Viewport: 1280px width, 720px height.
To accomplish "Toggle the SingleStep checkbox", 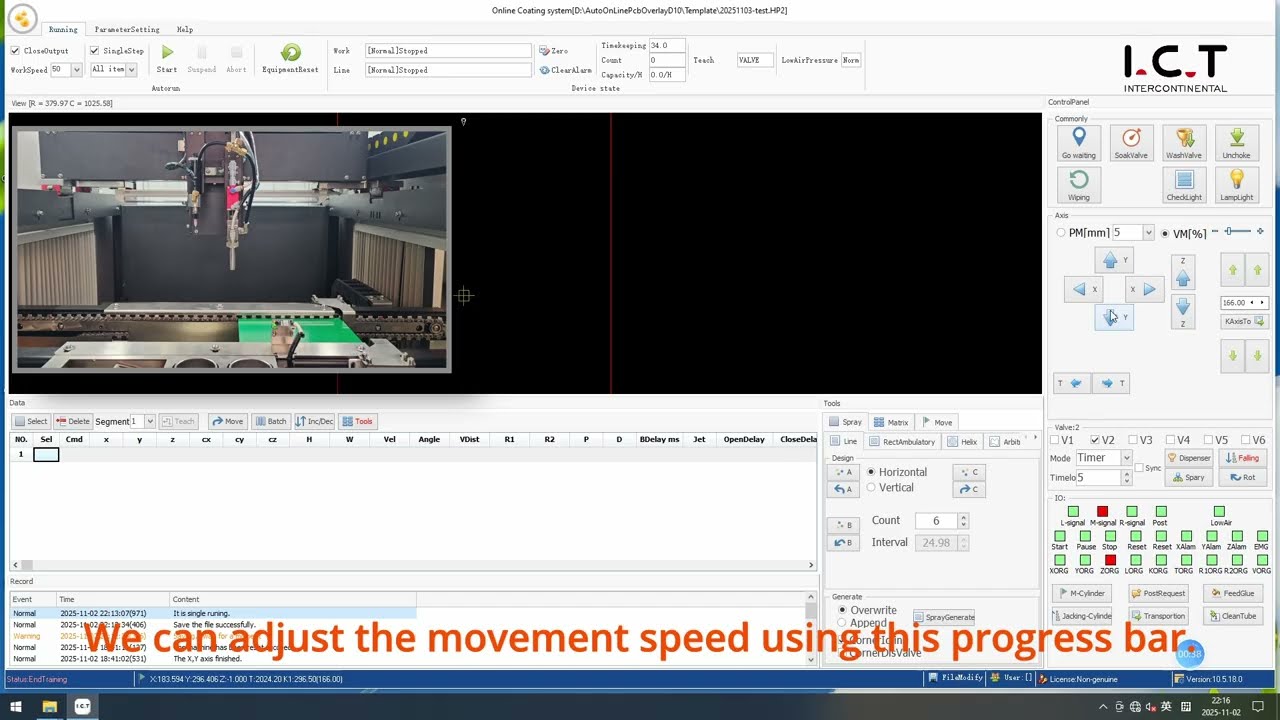I will (94, 50).
